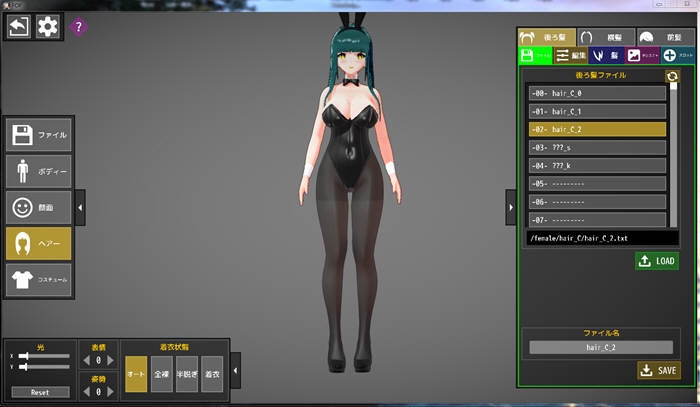Switch clothing state to 半脱ぎ
This screenshot has width=700, height=407.
186,374
